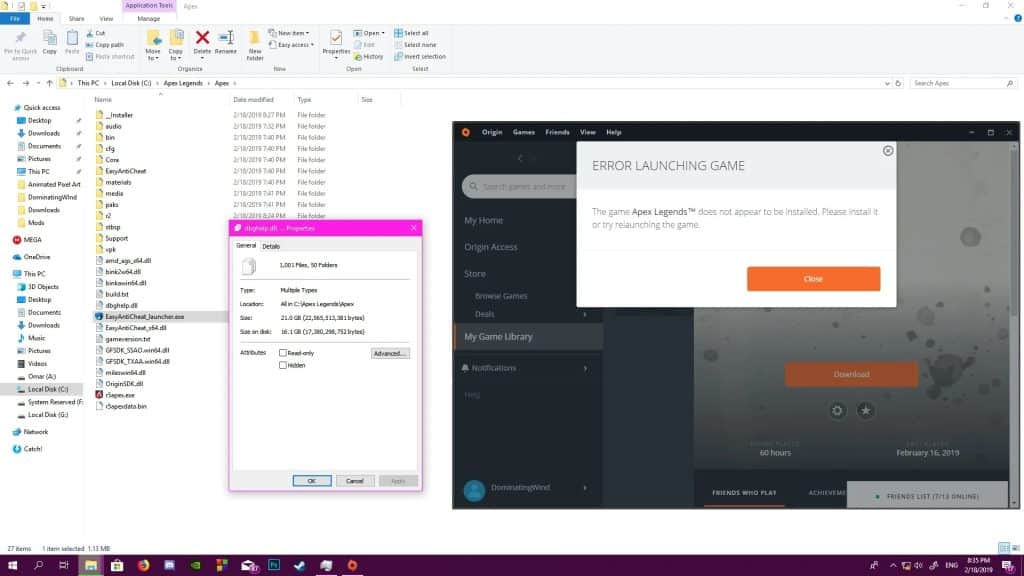This screenshot has width=1024, height=576.
Task: Toggle the Read-only attribute checkbox
Action: 283,353
